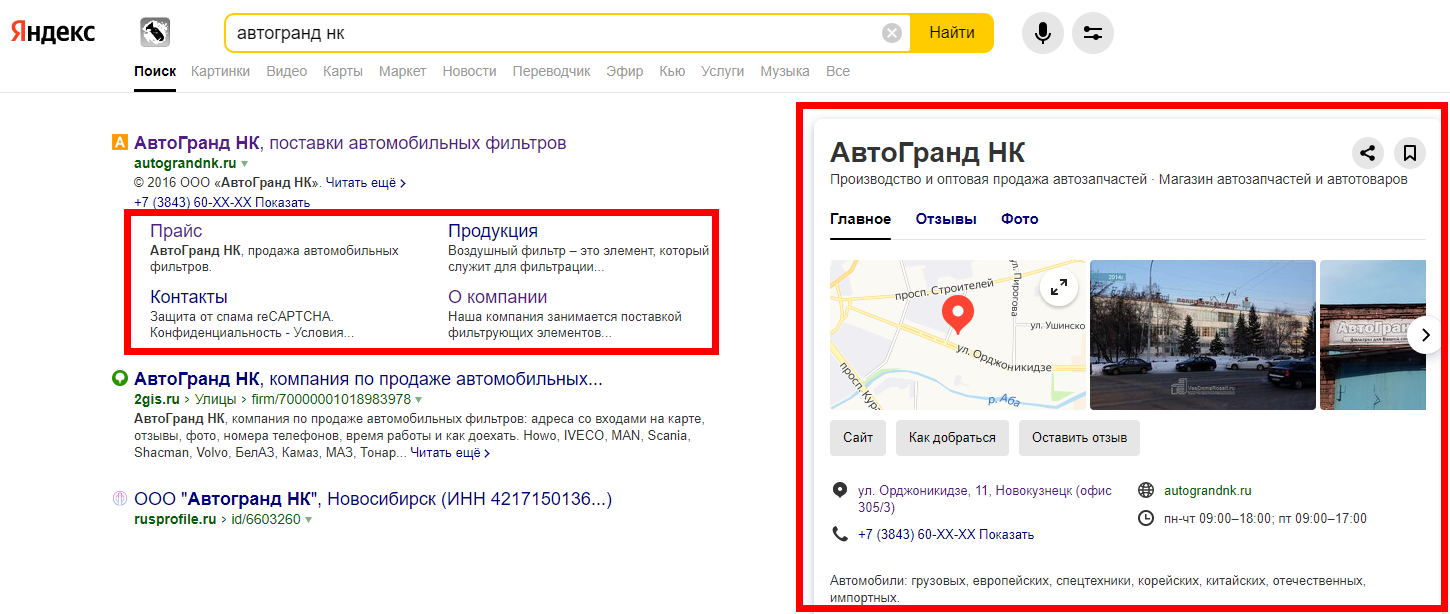Click the yellow Найти search button
1450x614 pixels.
click(x=952, y=33)
